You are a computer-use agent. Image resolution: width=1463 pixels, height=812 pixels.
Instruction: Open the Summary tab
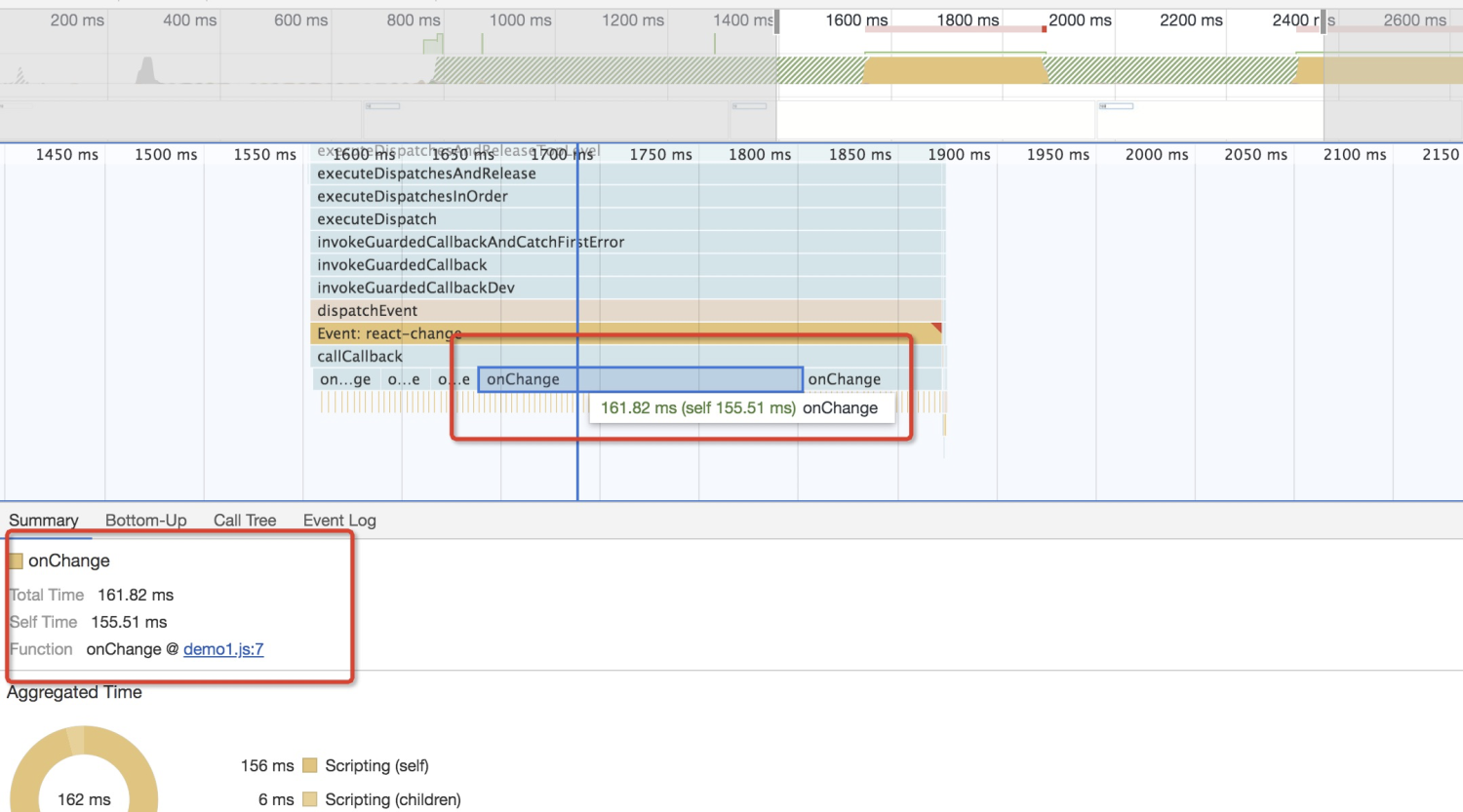pyautogui.click(x=44, y=521)
